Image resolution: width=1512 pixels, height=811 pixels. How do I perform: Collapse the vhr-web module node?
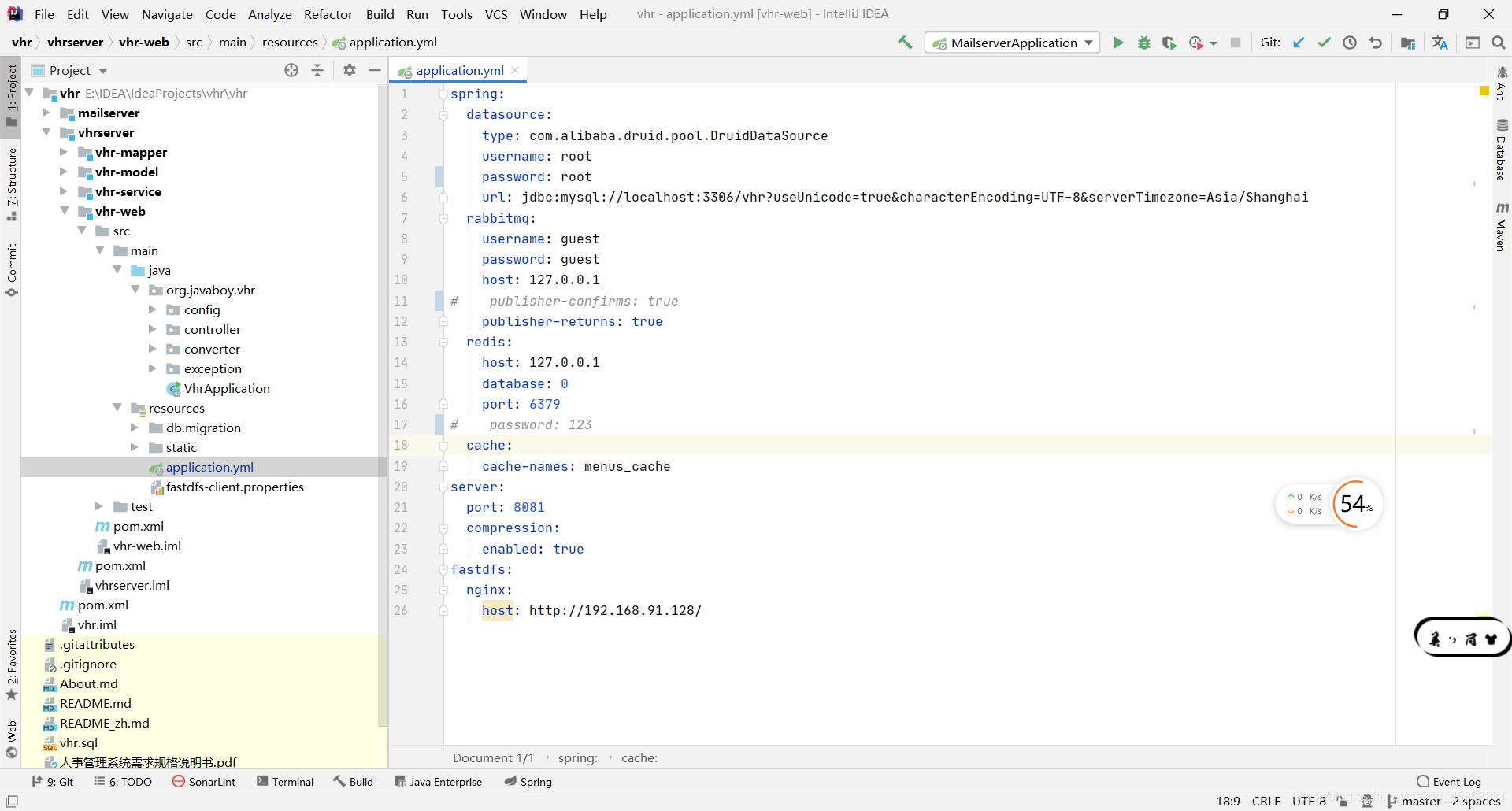(65, 211)
